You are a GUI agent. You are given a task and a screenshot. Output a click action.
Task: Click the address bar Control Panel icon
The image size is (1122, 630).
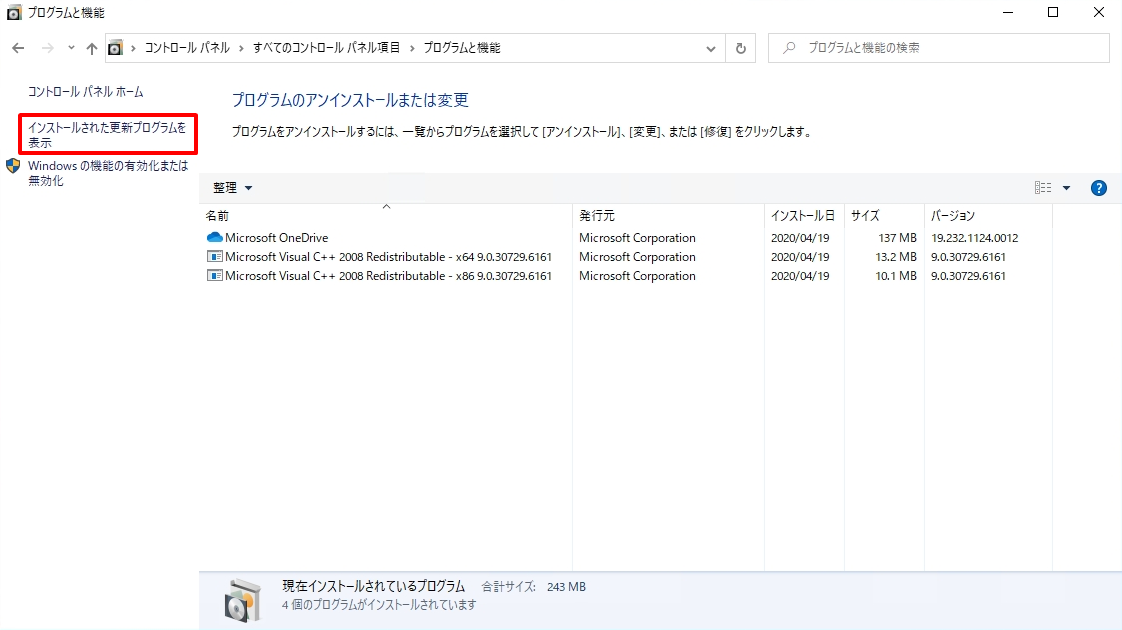(115, 48)
